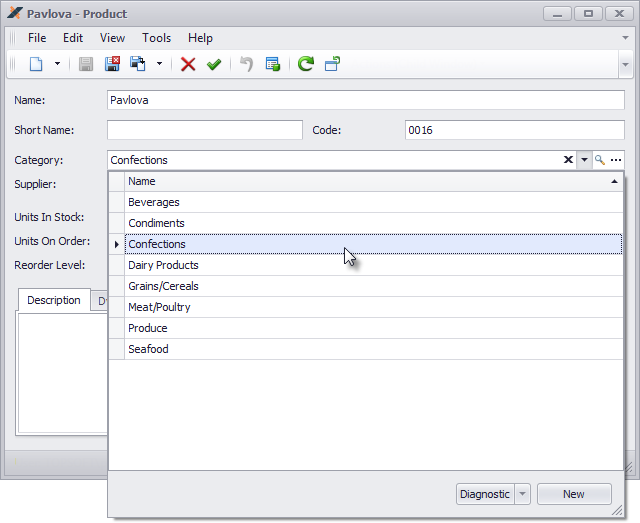640x523 pixels.
Task: Select Condiments from the category list
Action: click(373, 223)
